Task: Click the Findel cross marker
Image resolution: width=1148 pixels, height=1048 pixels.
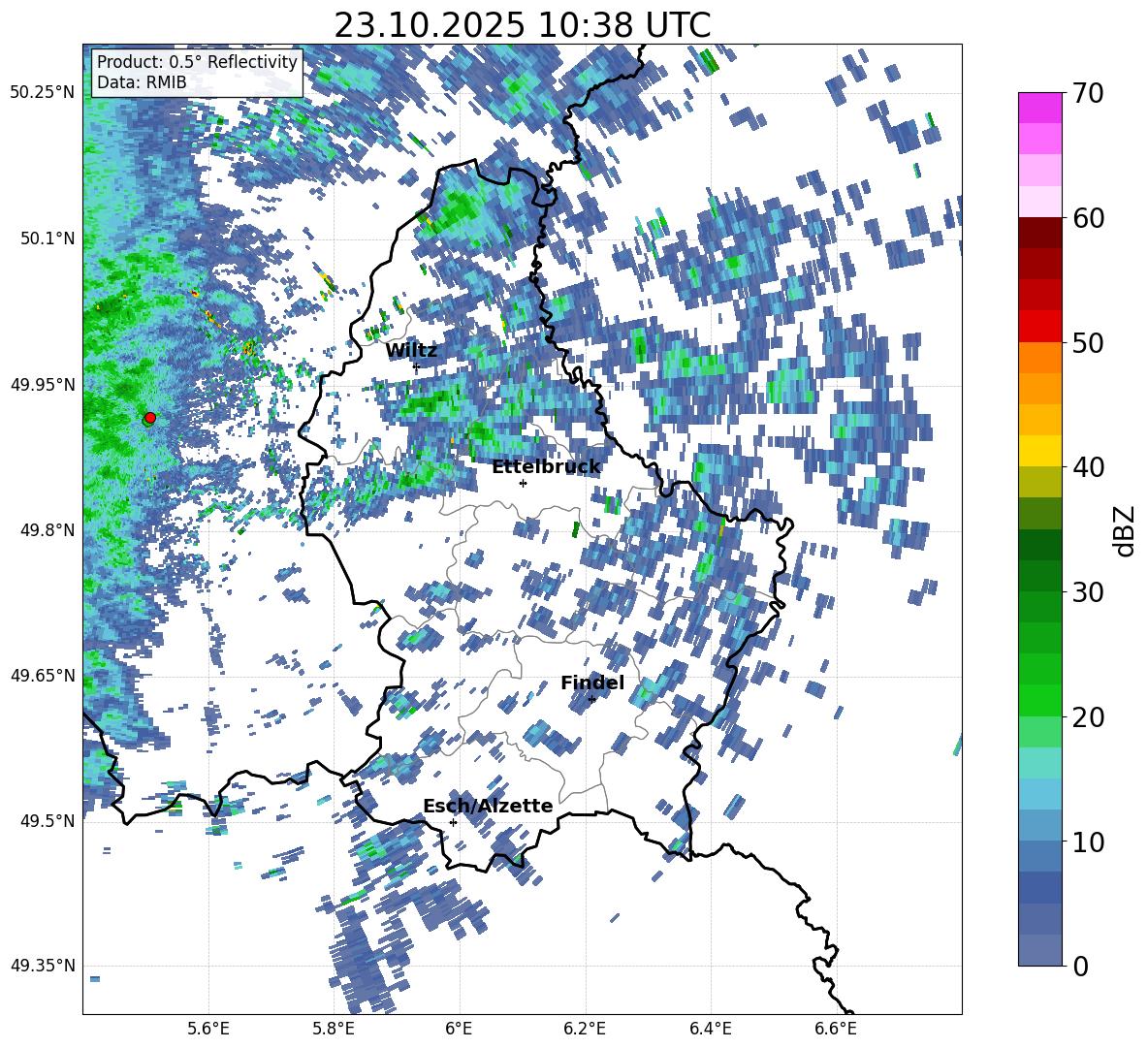Action: tap(592, 700)
